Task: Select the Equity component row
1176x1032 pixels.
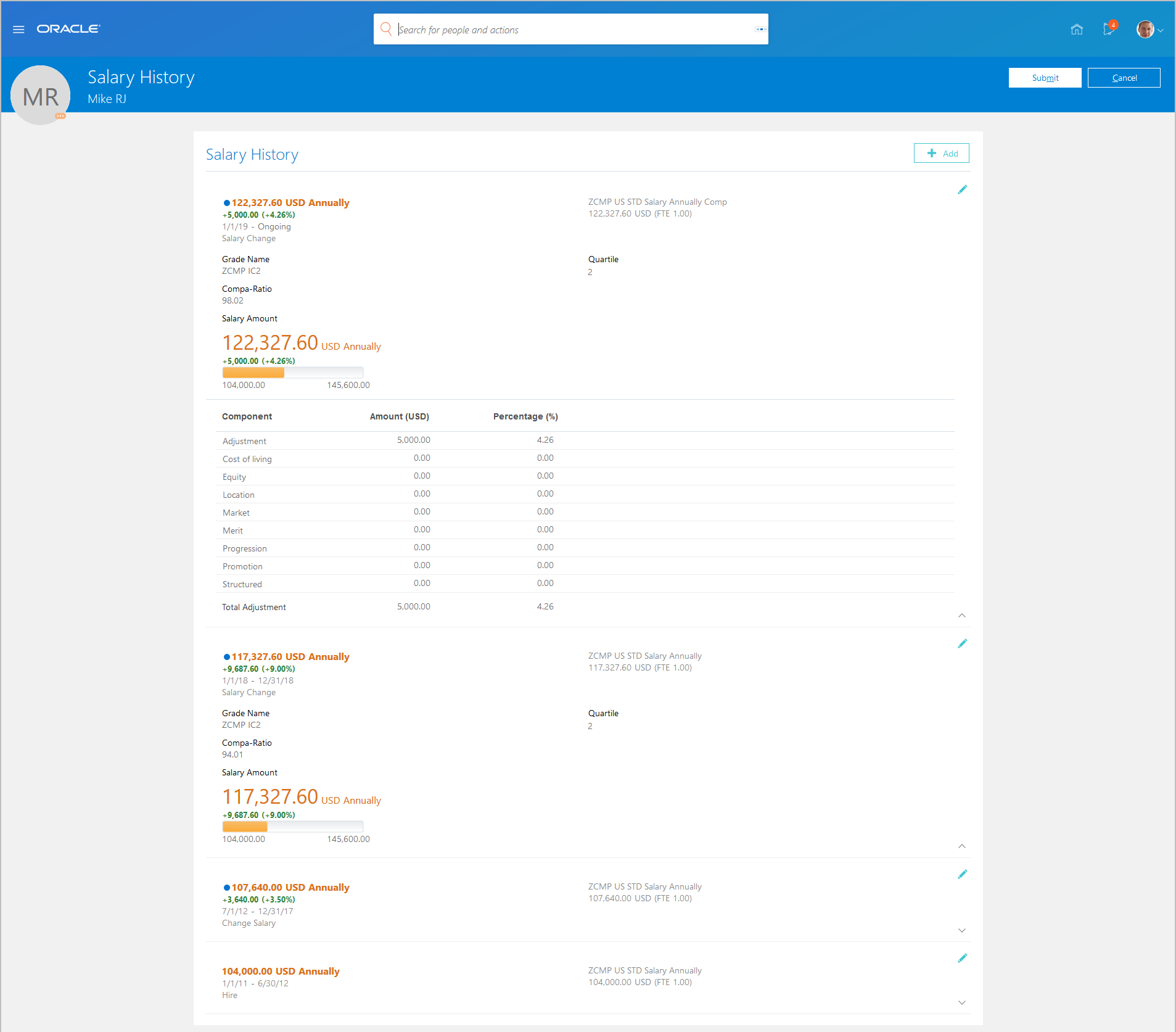Action: [x=585, y=476]
